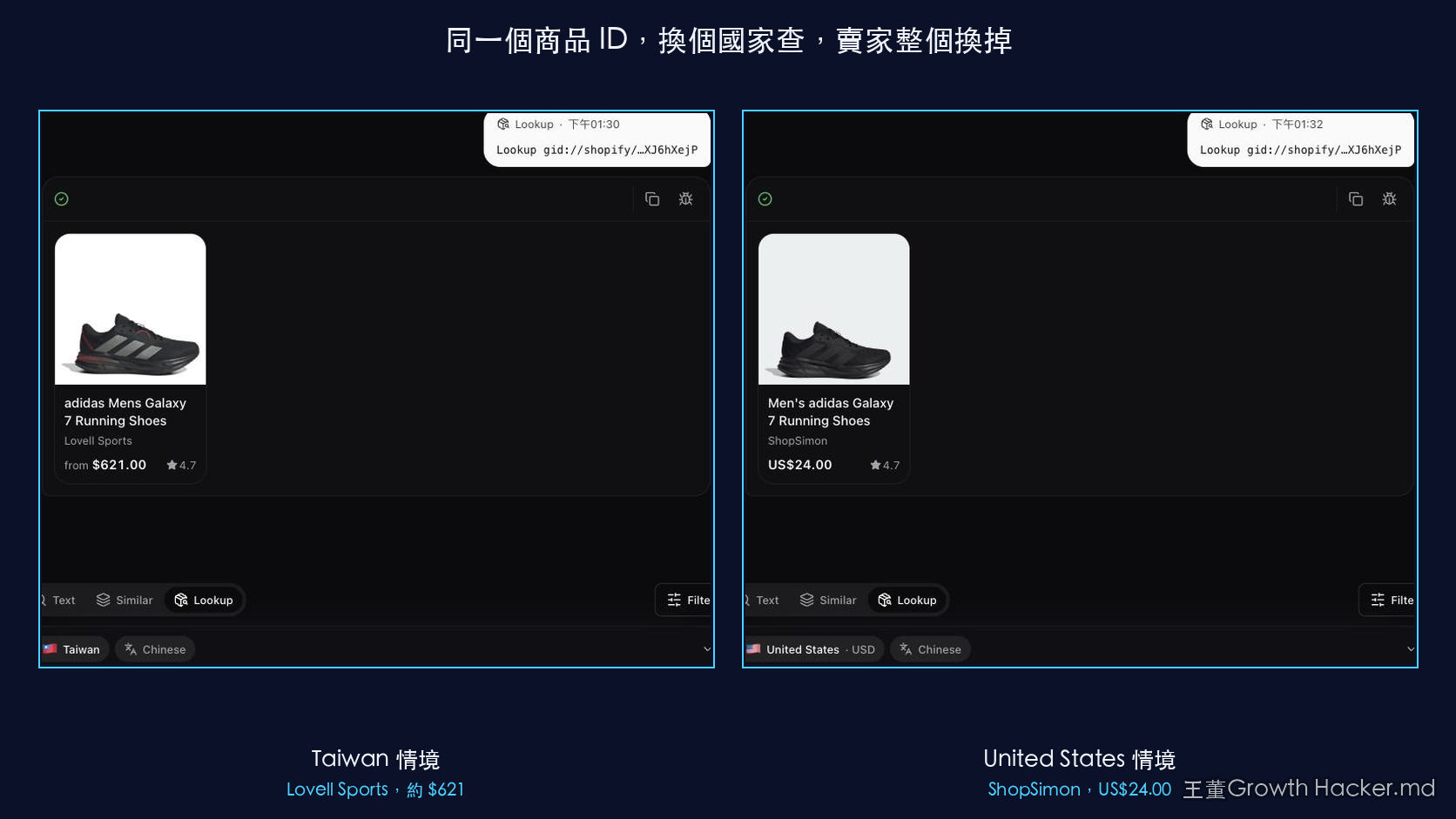
Task: Click Taiwan flag icon
Action: [51, 649]
